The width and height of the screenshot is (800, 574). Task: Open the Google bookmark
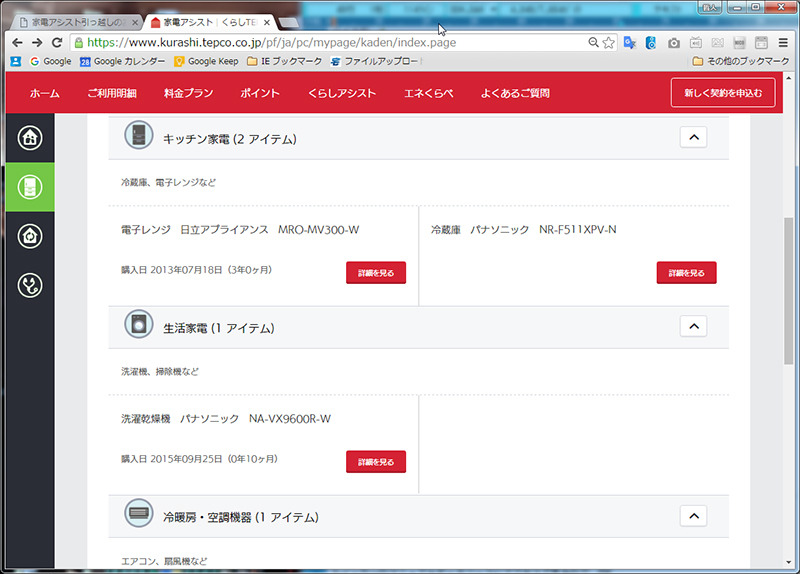click(x=51, y=61)
